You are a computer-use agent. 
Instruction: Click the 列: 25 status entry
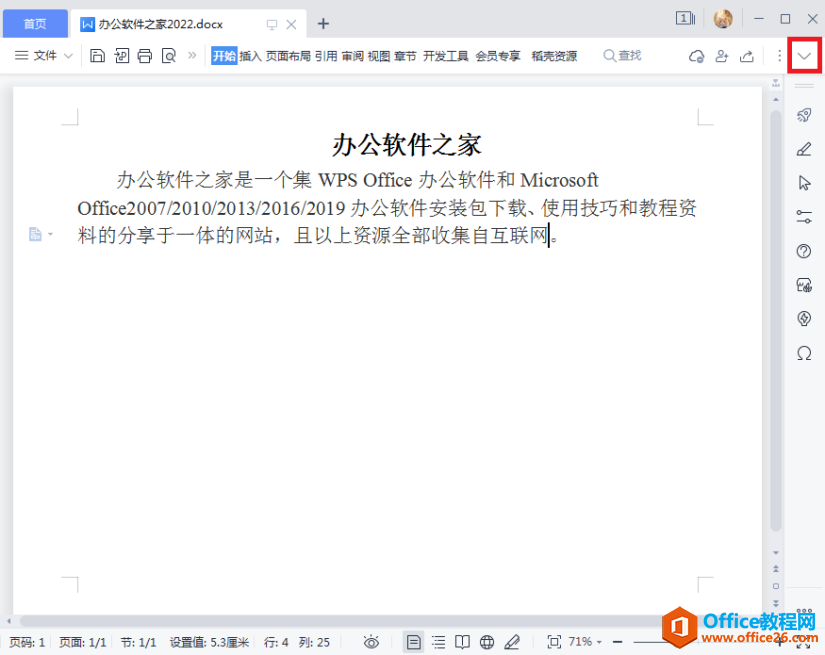click(314, 642)
